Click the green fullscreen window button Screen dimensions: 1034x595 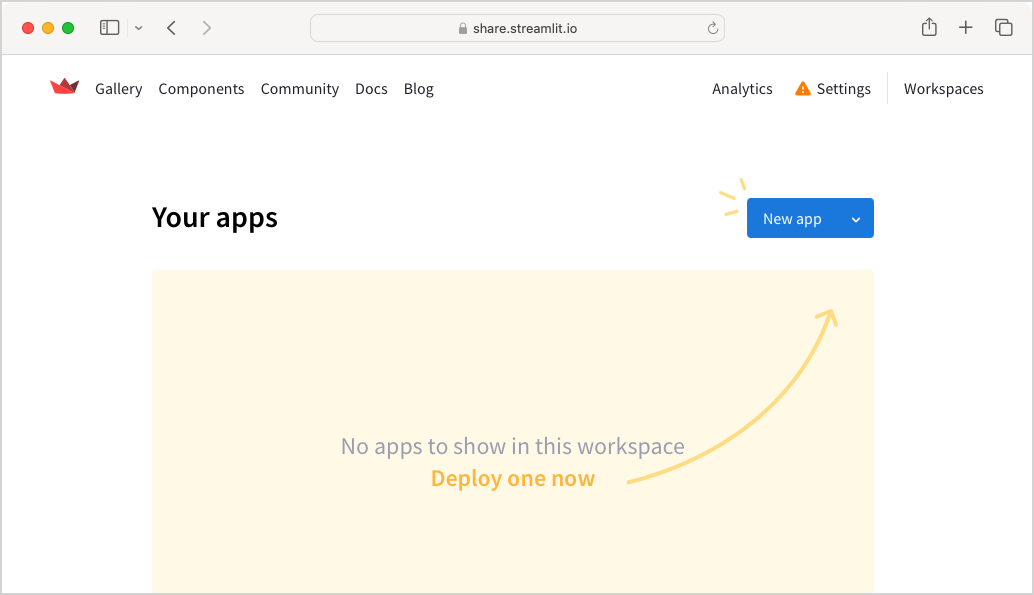point(68,28)
